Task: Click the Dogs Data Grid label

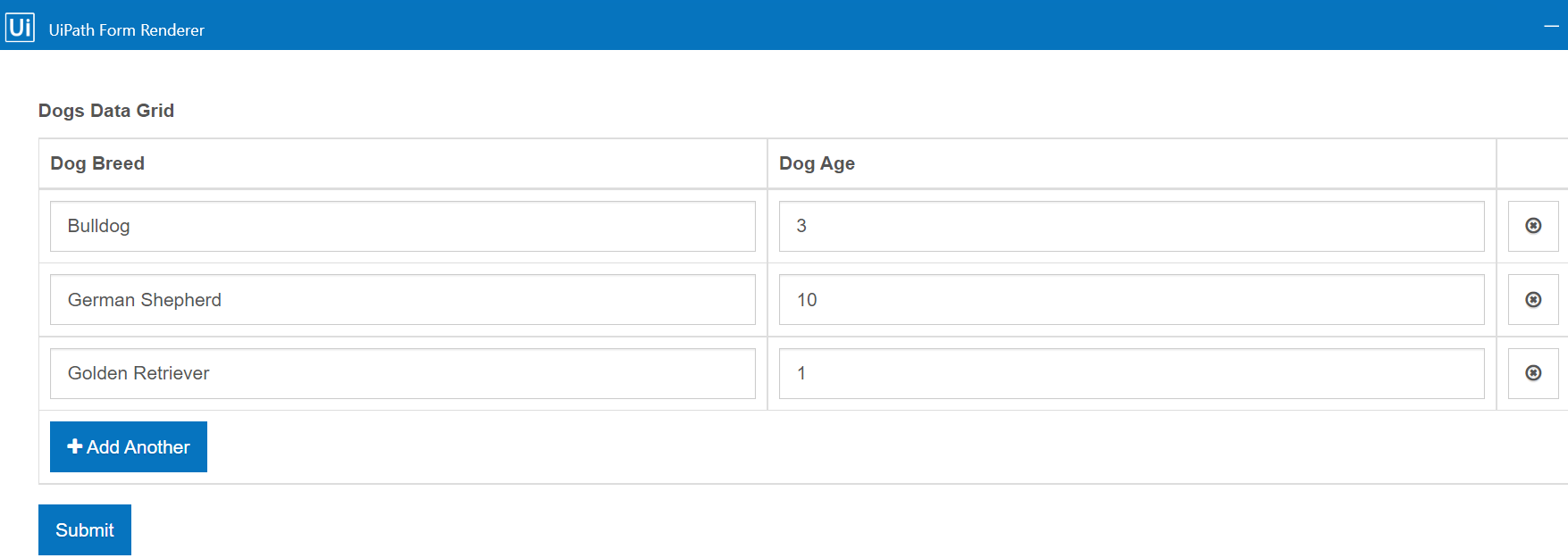Action: click(106, 111)
